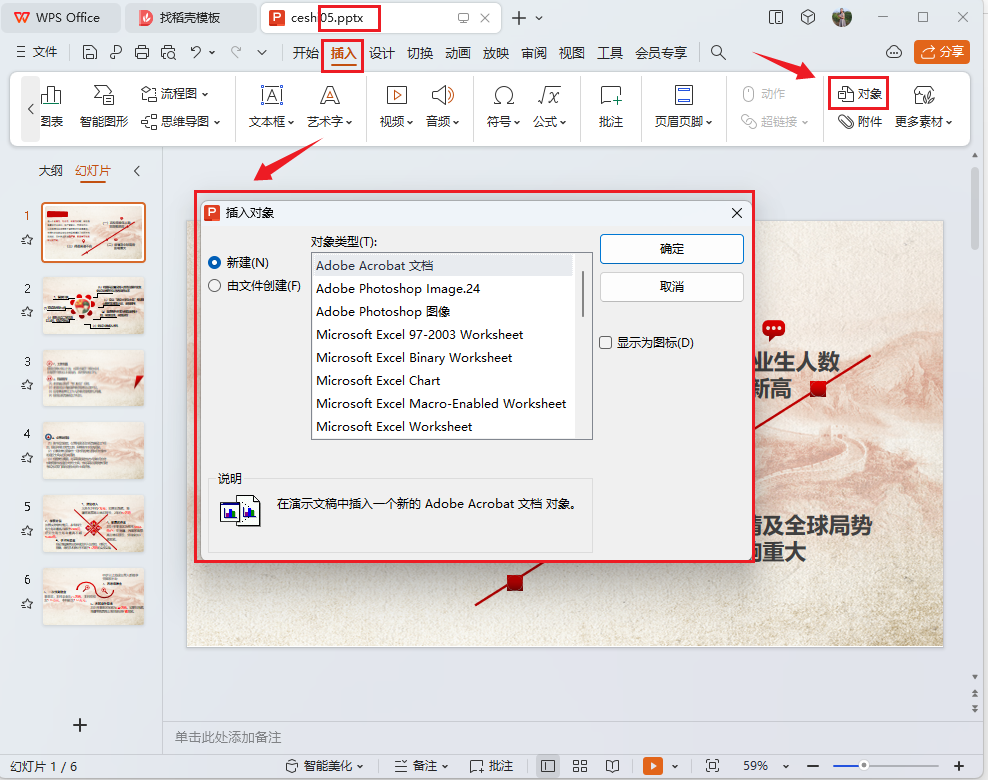988x780 pixels.
Task: Open the search magnifier in ribbon
Action: [x=718, y=52]
